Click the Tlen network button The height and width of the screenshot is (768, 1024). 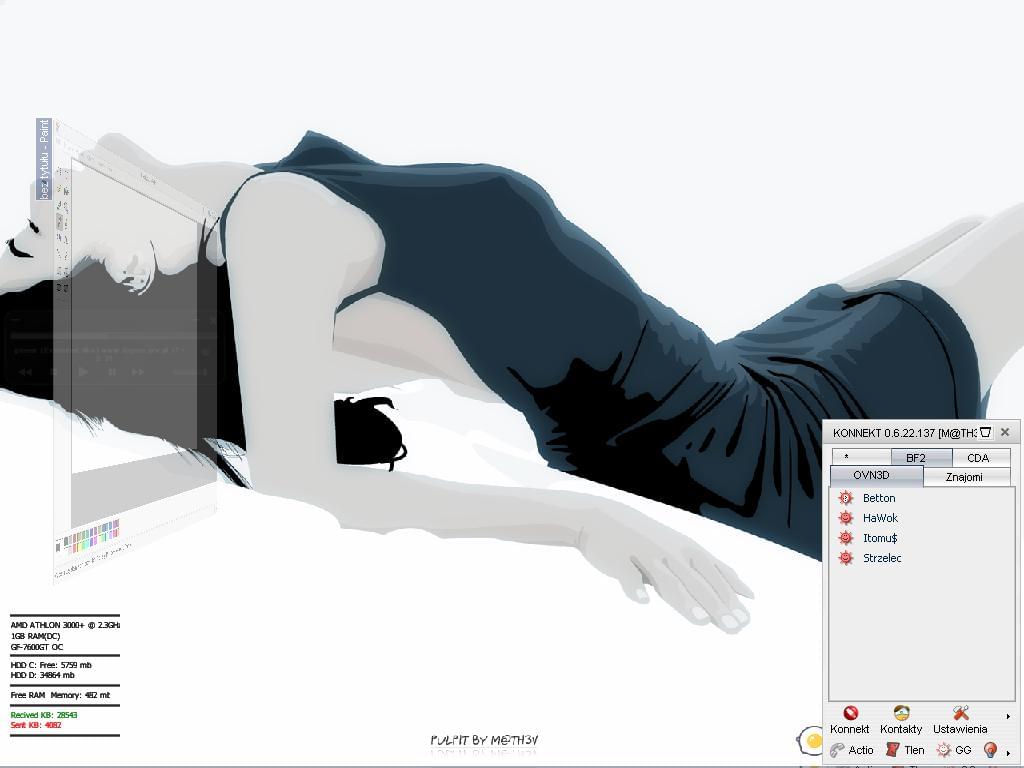905,750
